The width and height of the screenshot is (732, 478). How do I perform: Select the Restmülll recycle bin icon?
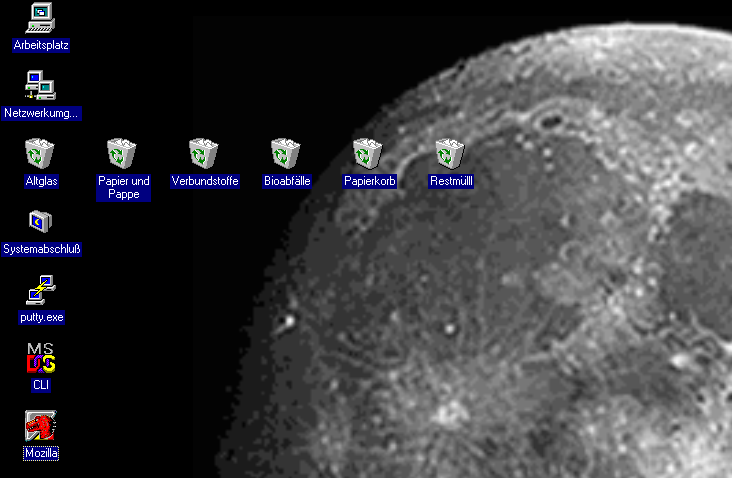tap(451, 154)
